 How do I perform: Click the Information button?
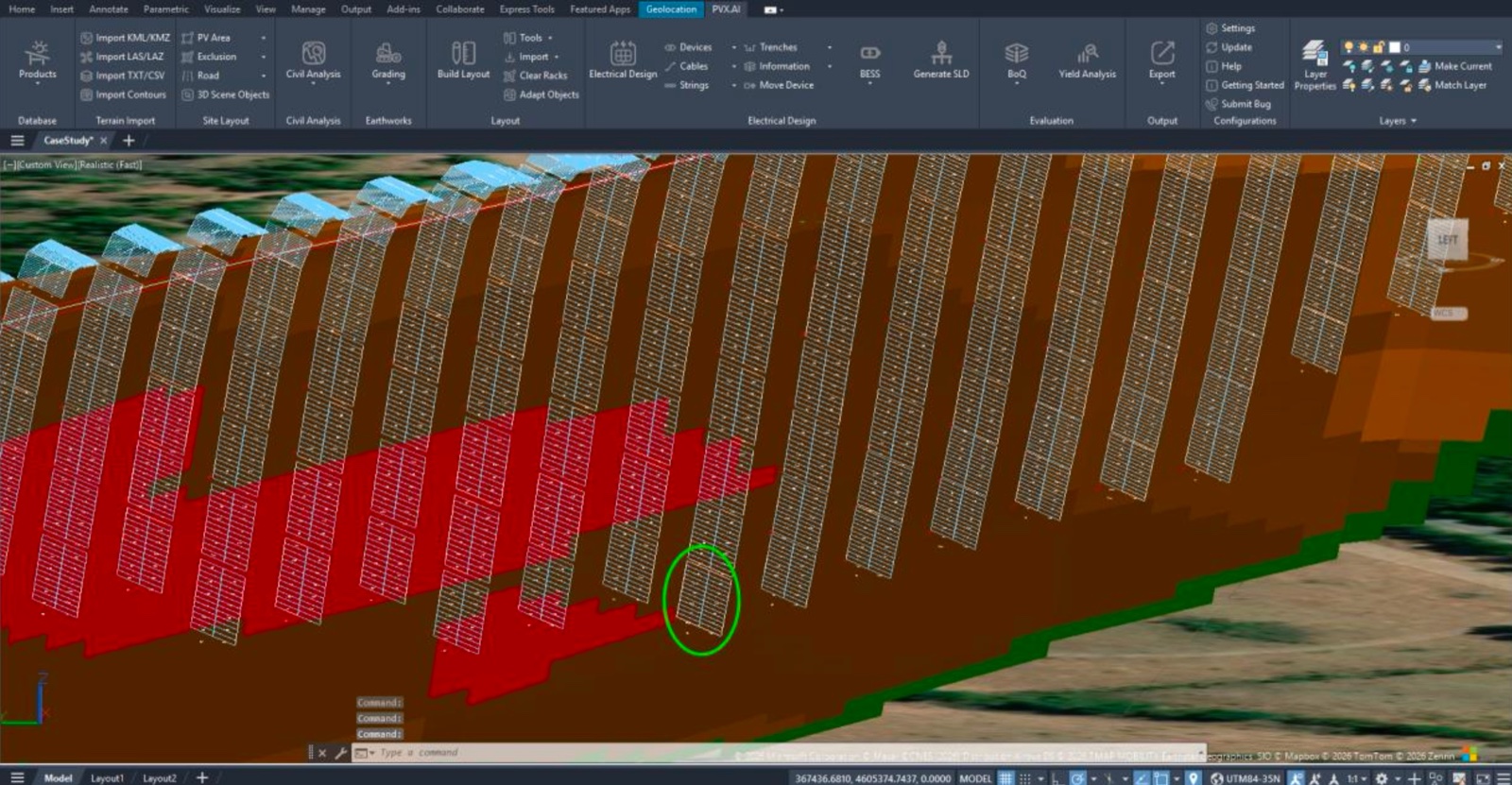pyautogui.click(x=777, y=66)
